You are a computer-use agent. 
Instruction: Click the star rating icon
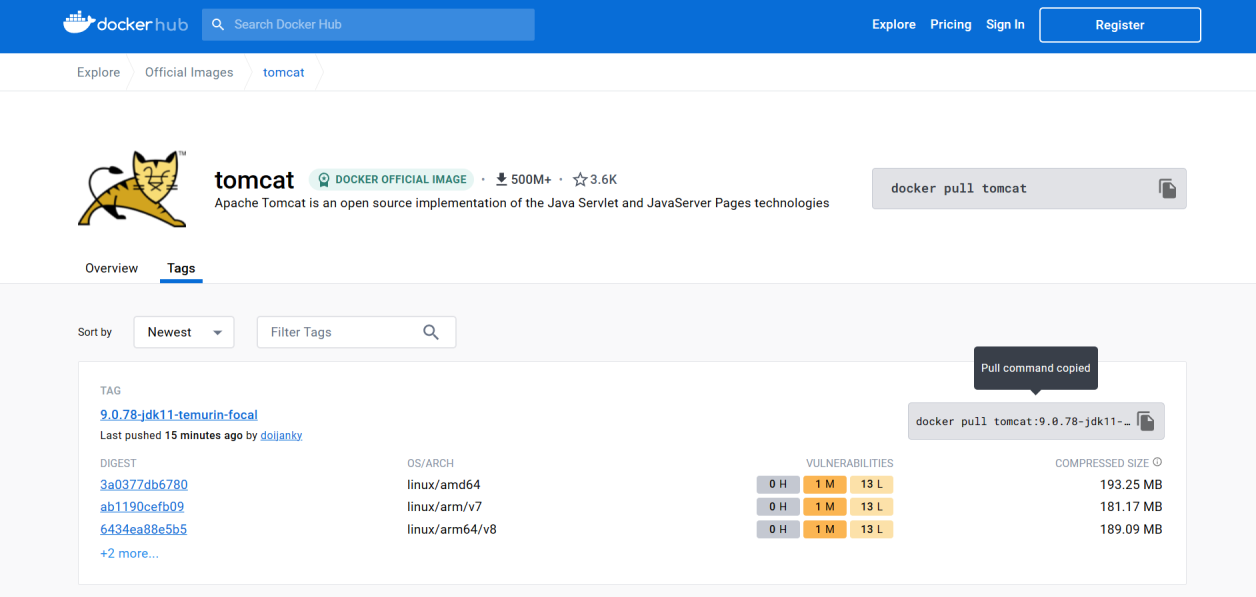(580, 180)
